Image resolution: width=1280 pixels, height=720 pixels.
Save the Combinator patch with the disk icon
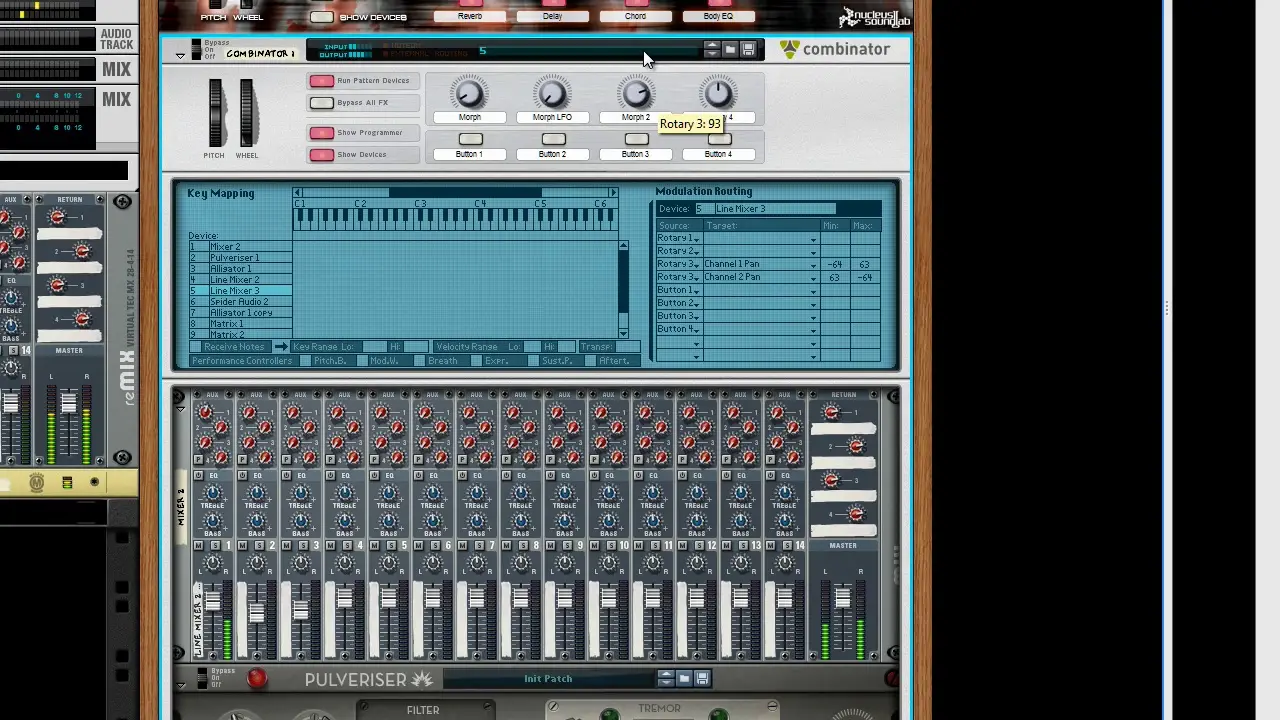pyautogui.click(x=748, y=49)
